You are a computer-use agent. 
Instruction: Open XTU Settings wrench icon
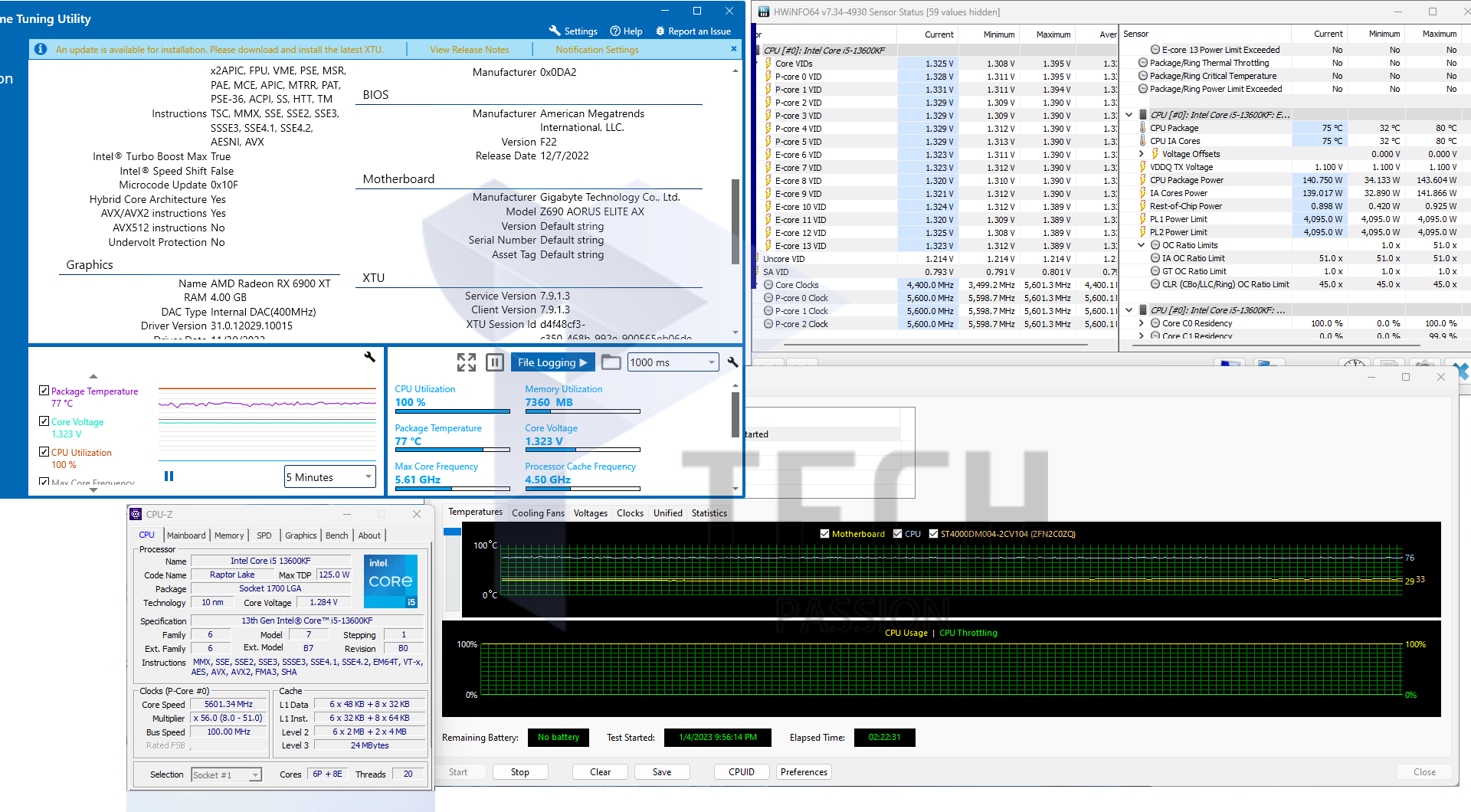point(555,31)
